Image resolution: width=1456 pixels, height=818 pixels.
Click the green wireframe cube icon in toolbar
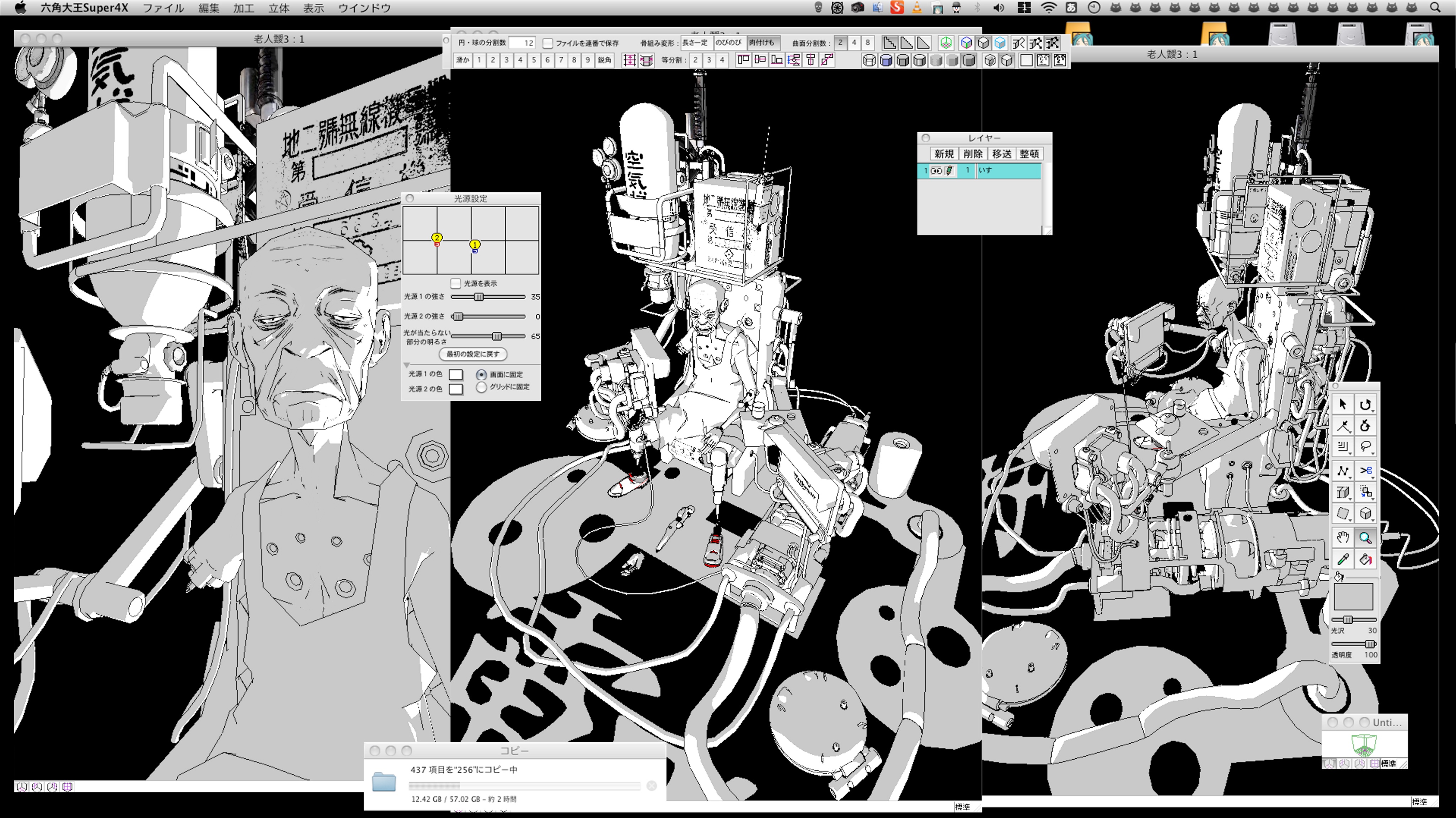(x=946, y=43)
